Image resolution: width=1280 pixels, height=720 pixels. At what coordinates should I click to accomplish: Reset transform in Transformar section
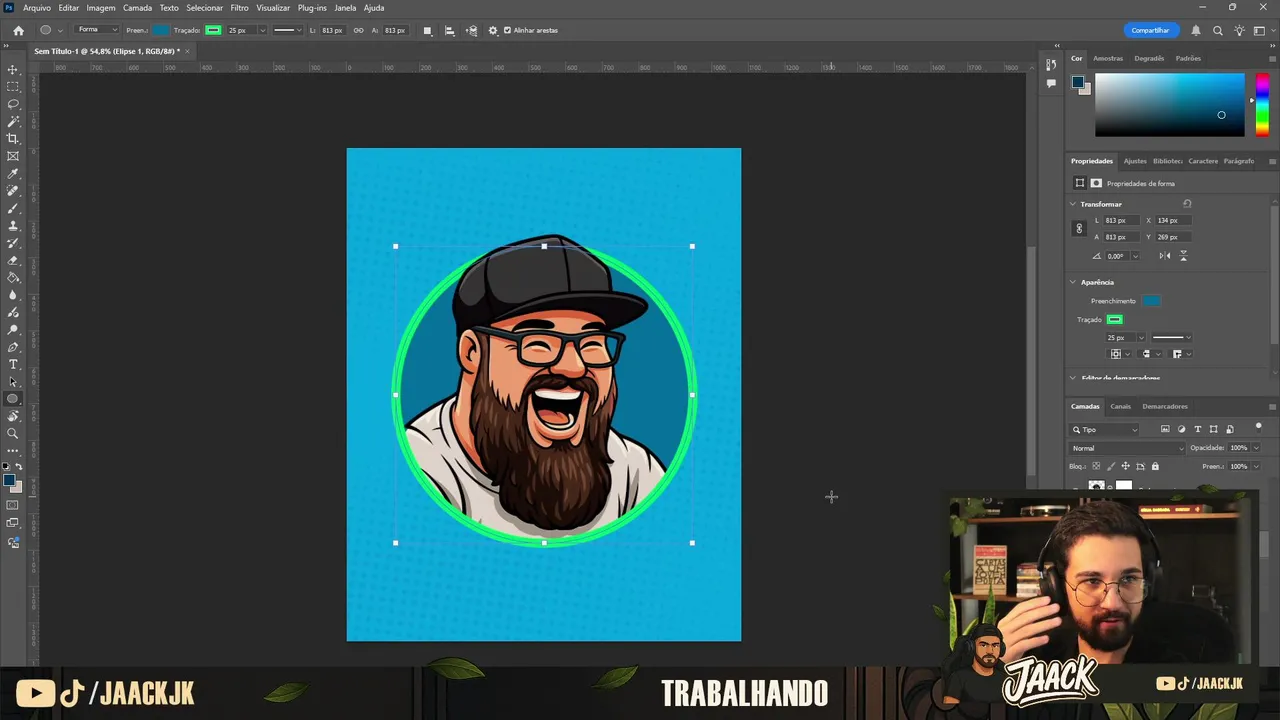[1187, 204]
